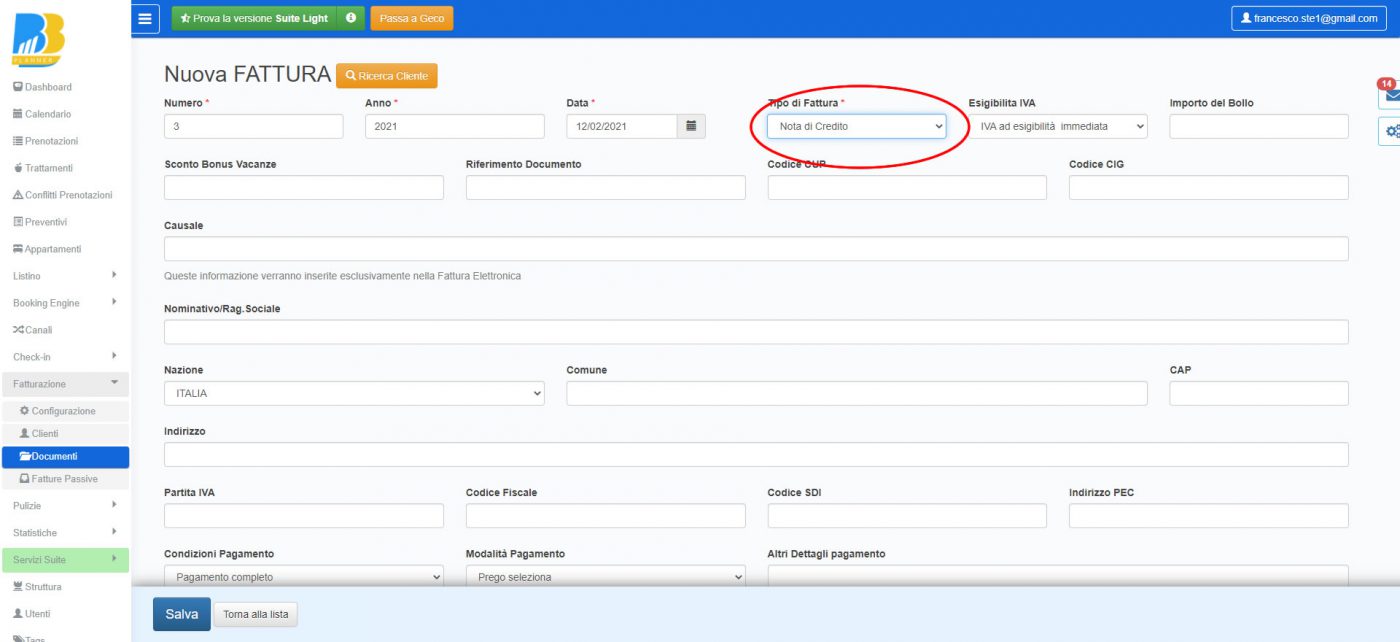The width and height of the screenshot is (1400, 642).
Task: Open Prenotazioni in the sidebar
Action: tap(45, 141)
